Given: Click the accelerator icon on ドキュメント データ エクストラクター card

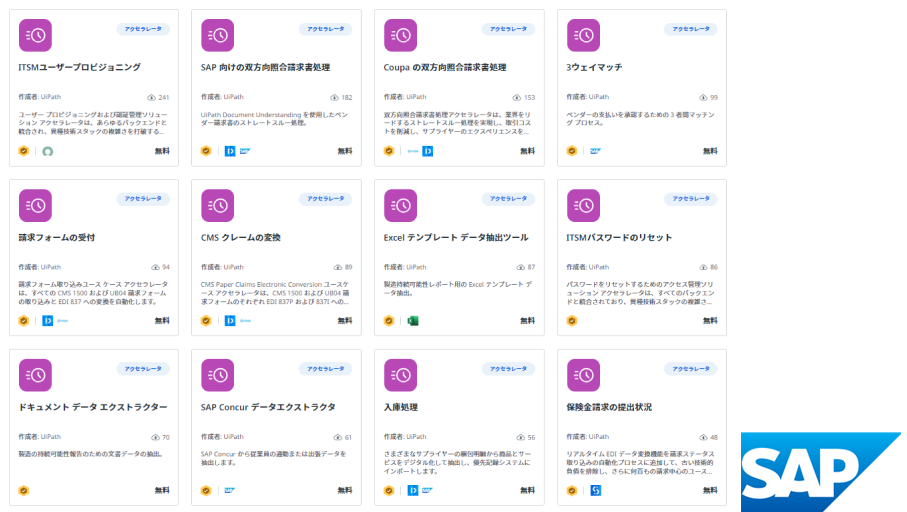Looking at the screenshot, I should [35, 375].
